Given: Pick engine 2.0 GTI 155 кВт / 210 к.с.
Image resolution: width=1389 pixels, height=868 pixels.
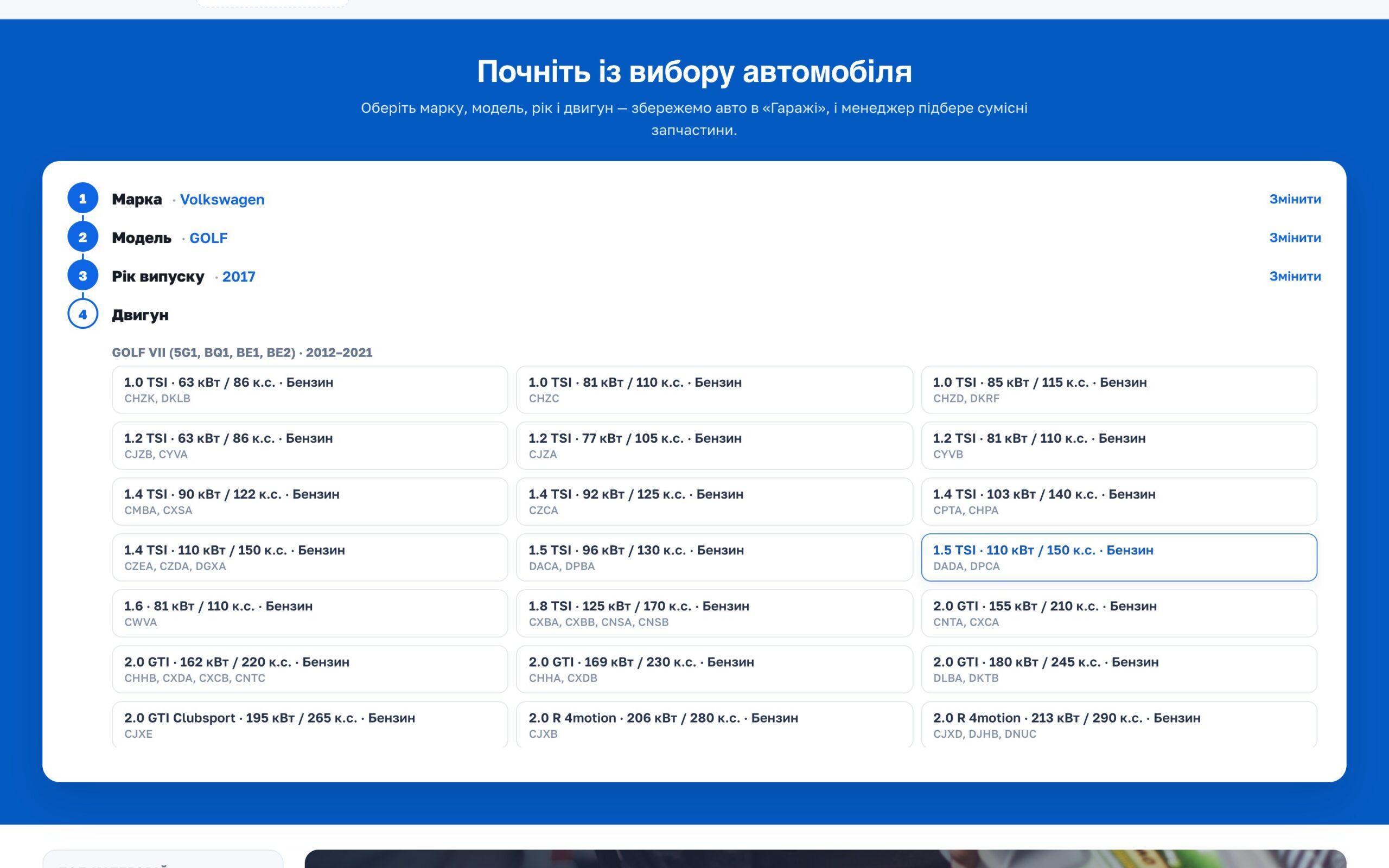Looking at the screenshot, I should pos(1119,614).
